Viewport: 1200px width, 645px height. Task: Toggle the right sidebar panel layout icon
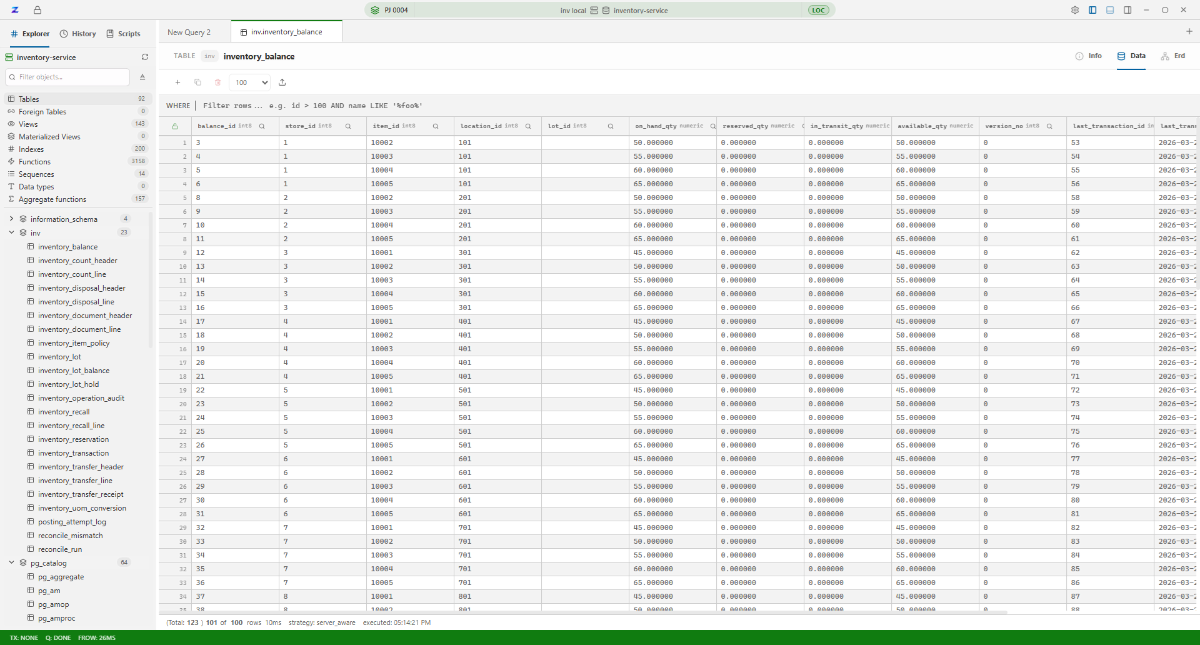[1128, 9]
